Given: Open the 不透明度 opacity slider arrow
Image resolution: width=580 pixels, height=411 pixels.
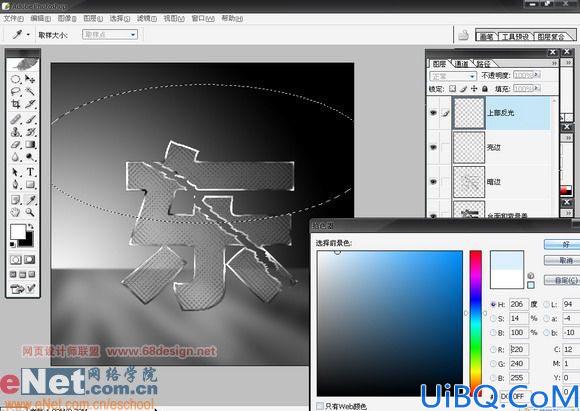Looking at the screenshot, I should (537, 75).
